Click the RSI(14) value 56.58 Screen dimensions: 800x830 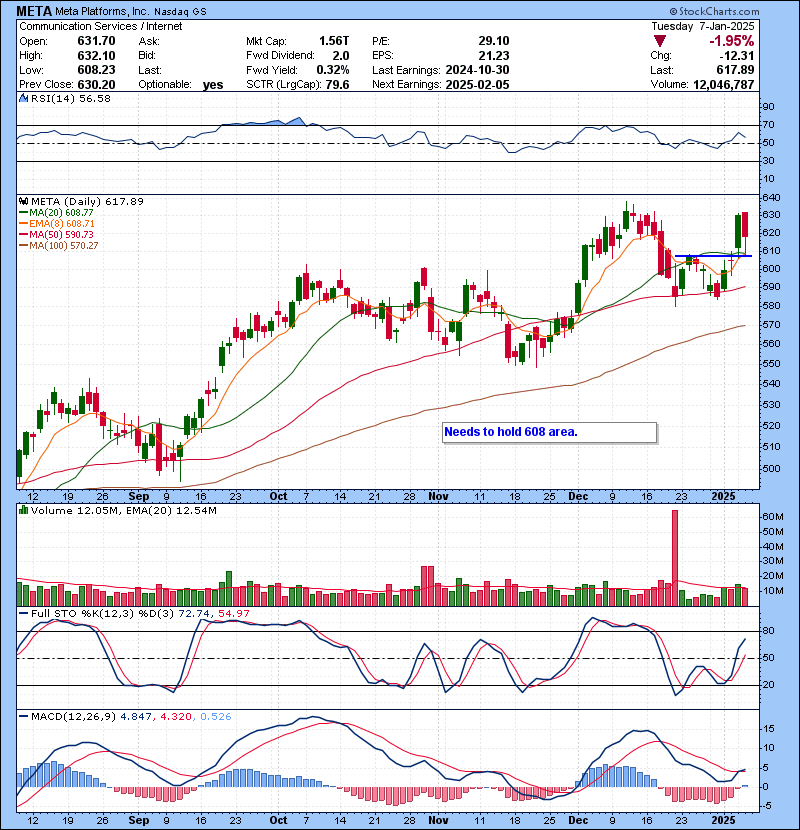click(93, 98)
